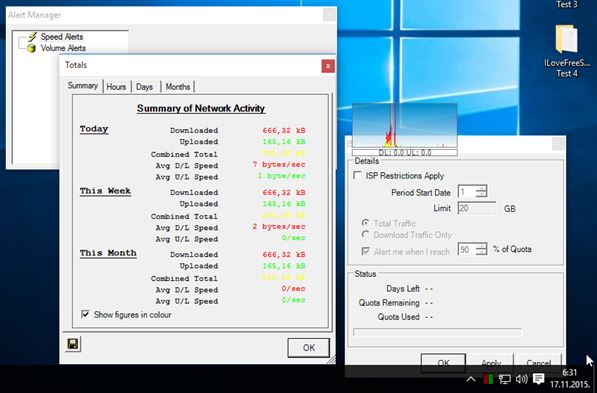Select Volume Alerts tree row text

63,48
